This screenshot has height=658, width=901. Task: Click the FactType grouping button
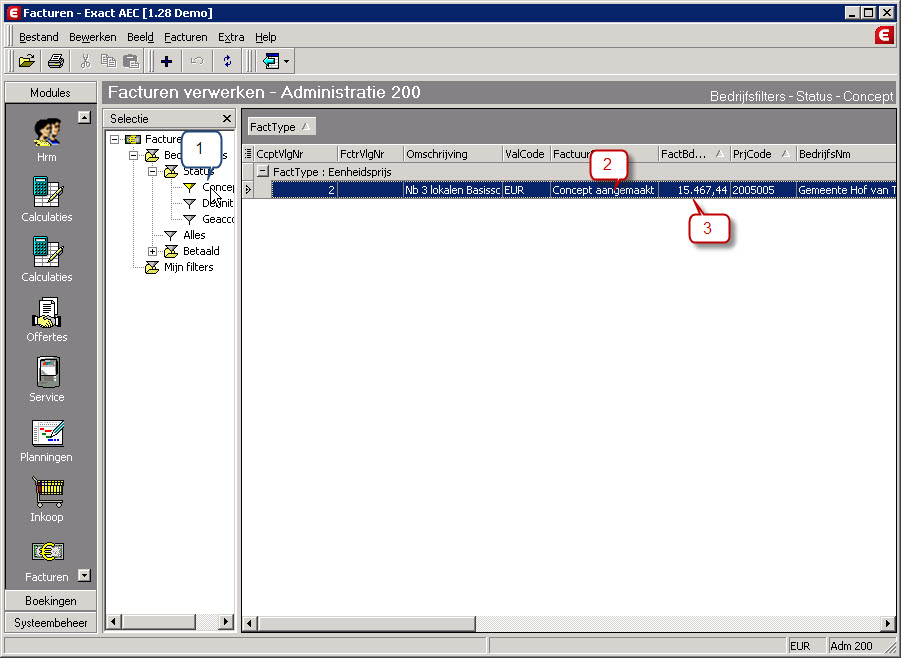point(281,126)
